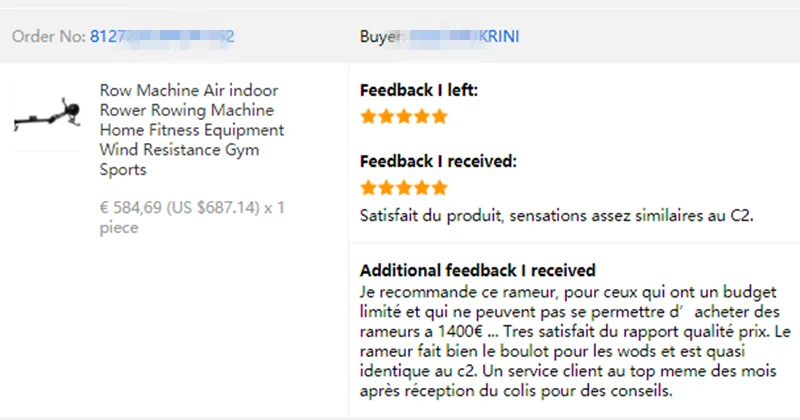The height and width of the screenshot is (420, 800).
Task: Open the buyer profile link ending KRINI
Action: click(x=464, y=37)
